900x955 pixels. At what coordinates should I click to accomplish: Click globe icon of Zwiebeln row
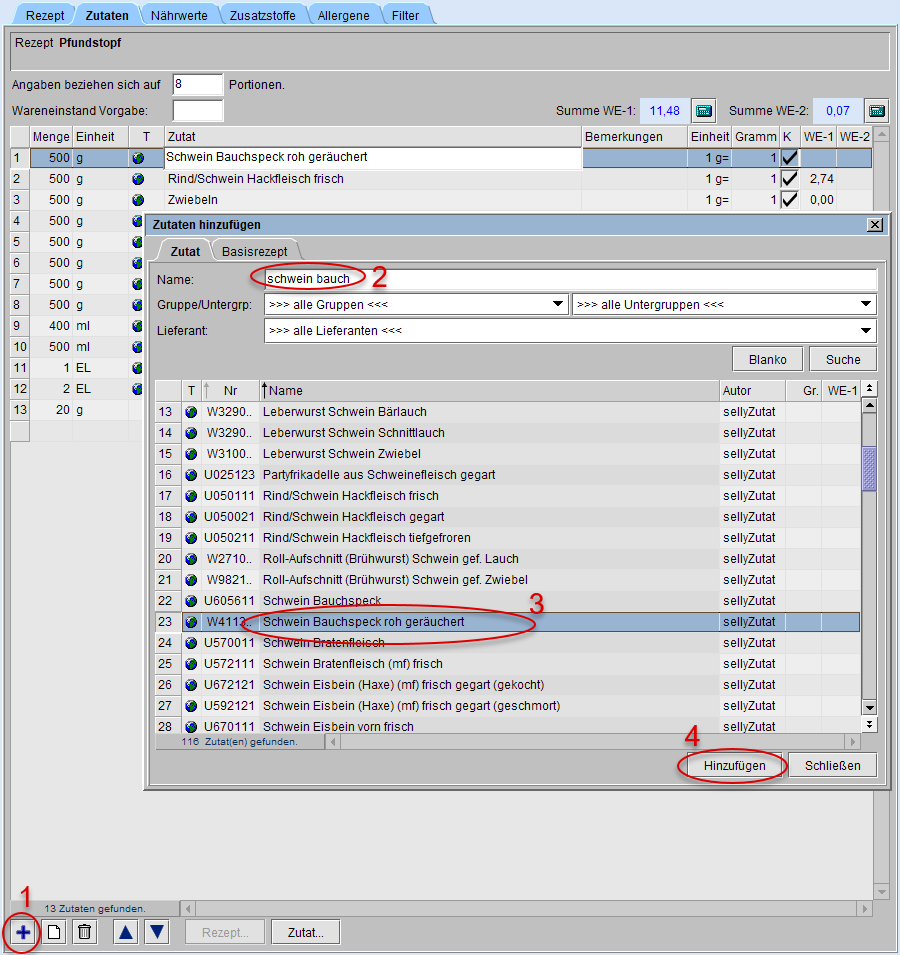click(x=138, y=200)
